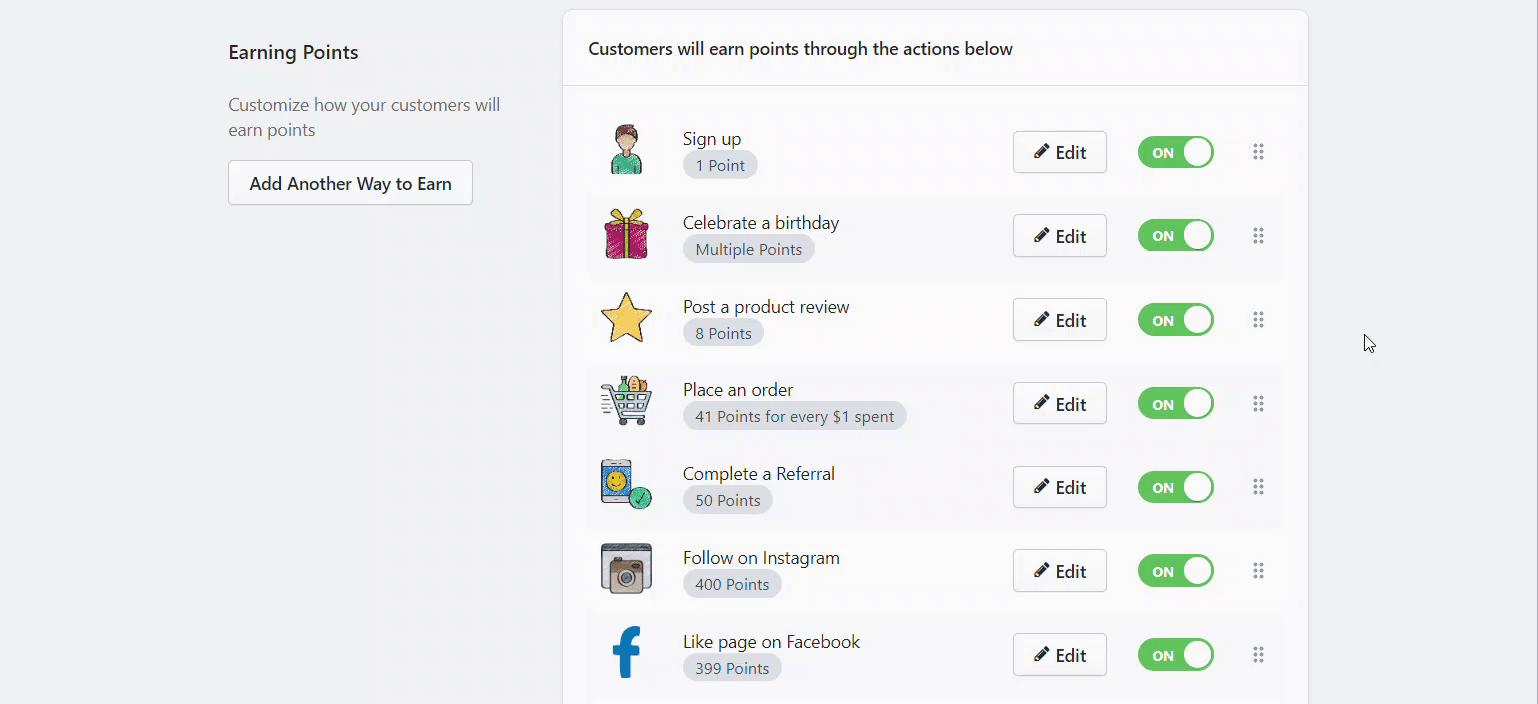Turn off Post a product review toggle

pyautogui.click(x=1176, y=320)
